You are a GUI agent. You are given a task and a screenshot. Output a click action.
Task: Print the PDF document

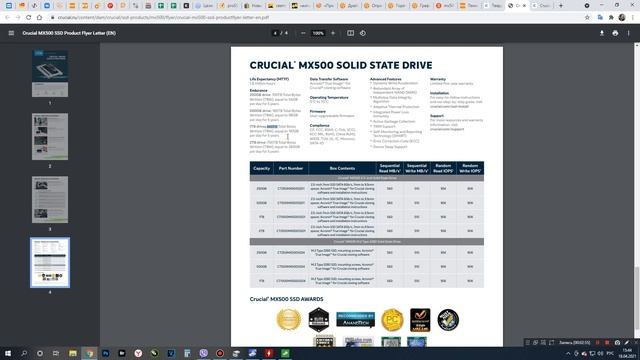(x=615, y=33)
